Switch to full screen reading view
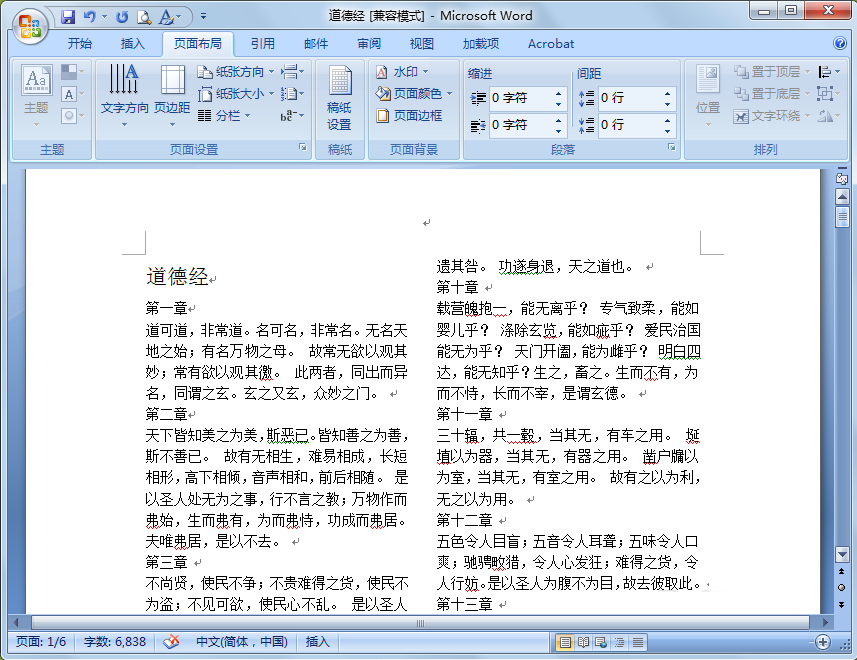Image resolution: width=857 pixels, height=660 pixels. pos(584,642)
